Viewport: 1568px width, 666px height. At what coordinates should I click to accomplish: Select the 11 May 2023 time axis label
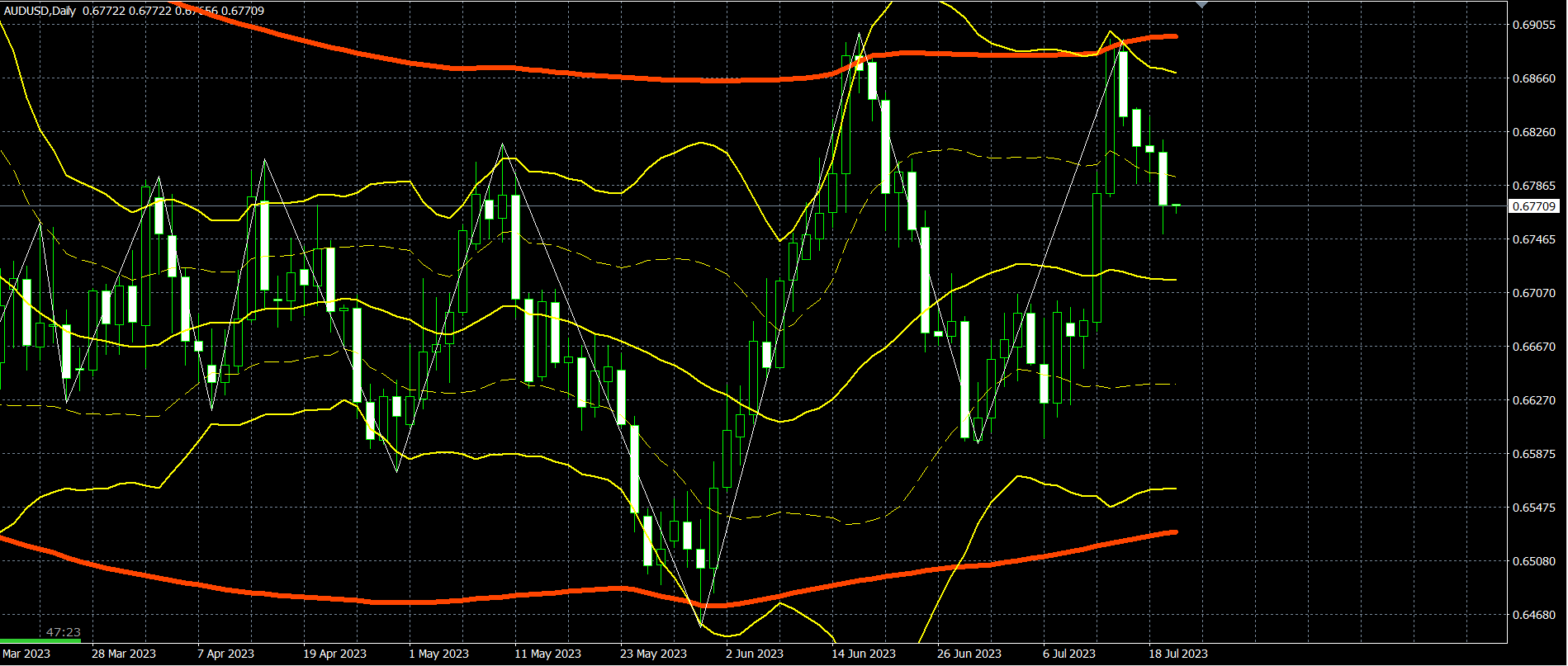click(x=547, y=654)
